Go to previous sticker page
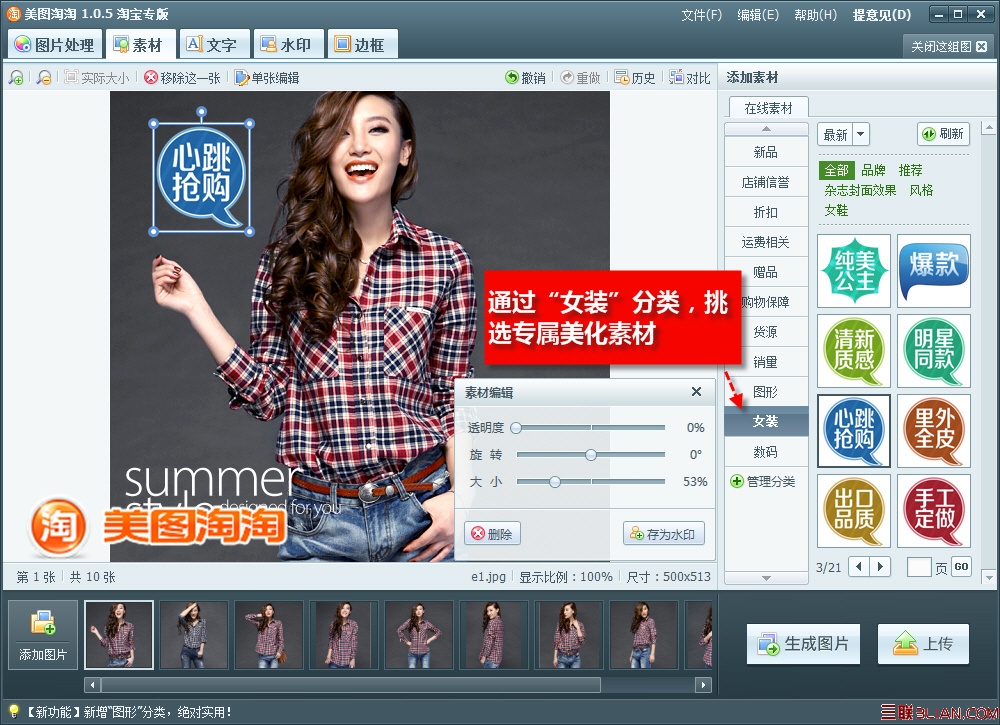1000x725 pixels. coord(858,566)
